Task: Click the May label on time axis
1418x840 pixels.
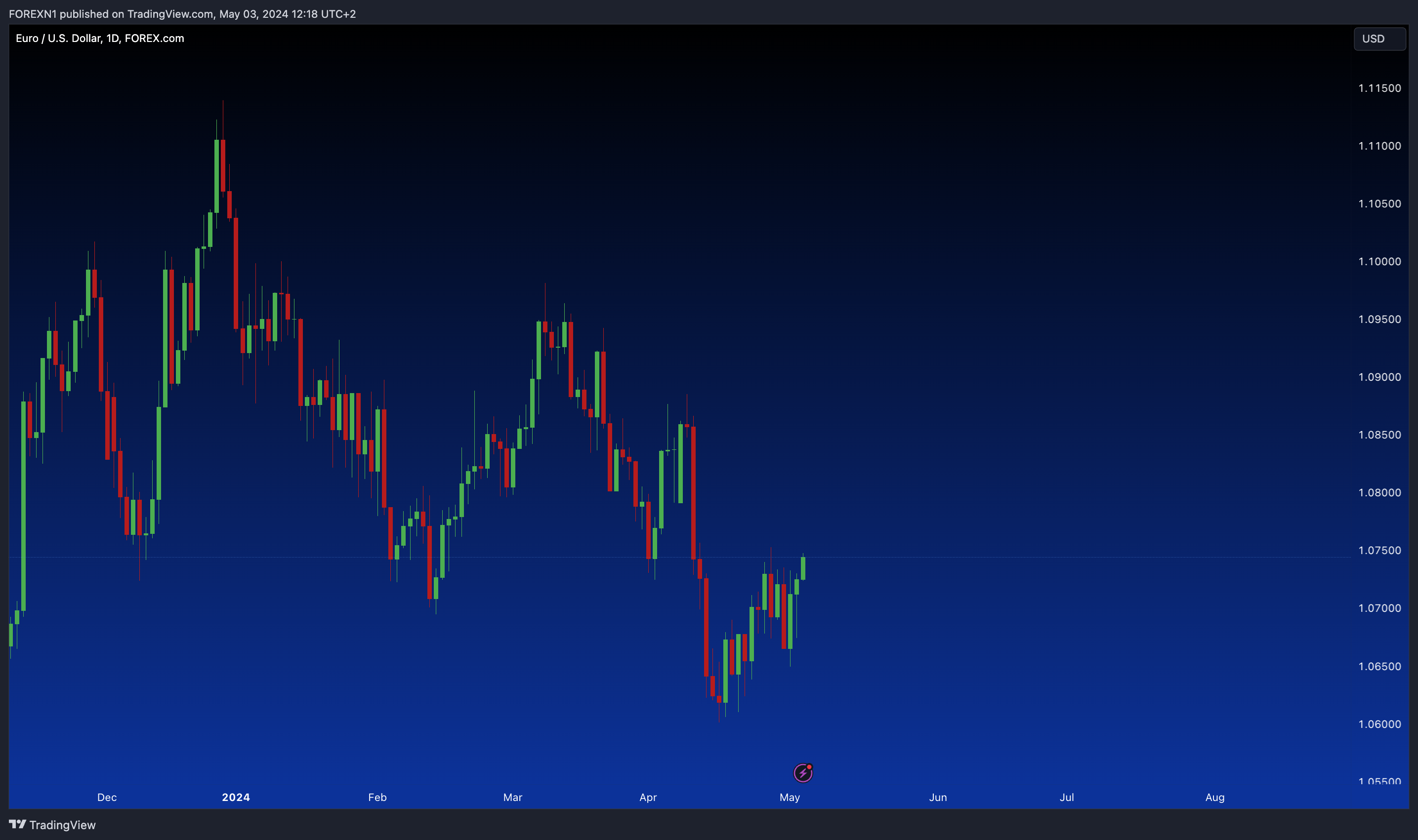Action: point(790,797)
